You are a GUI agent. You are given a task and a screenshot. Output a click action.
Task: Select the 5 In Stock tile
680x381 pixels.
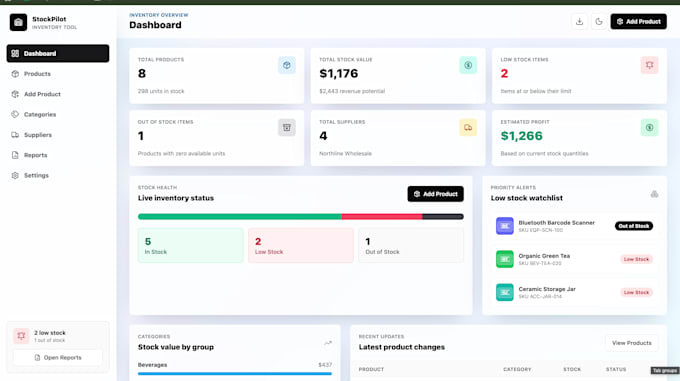[191, 245]
